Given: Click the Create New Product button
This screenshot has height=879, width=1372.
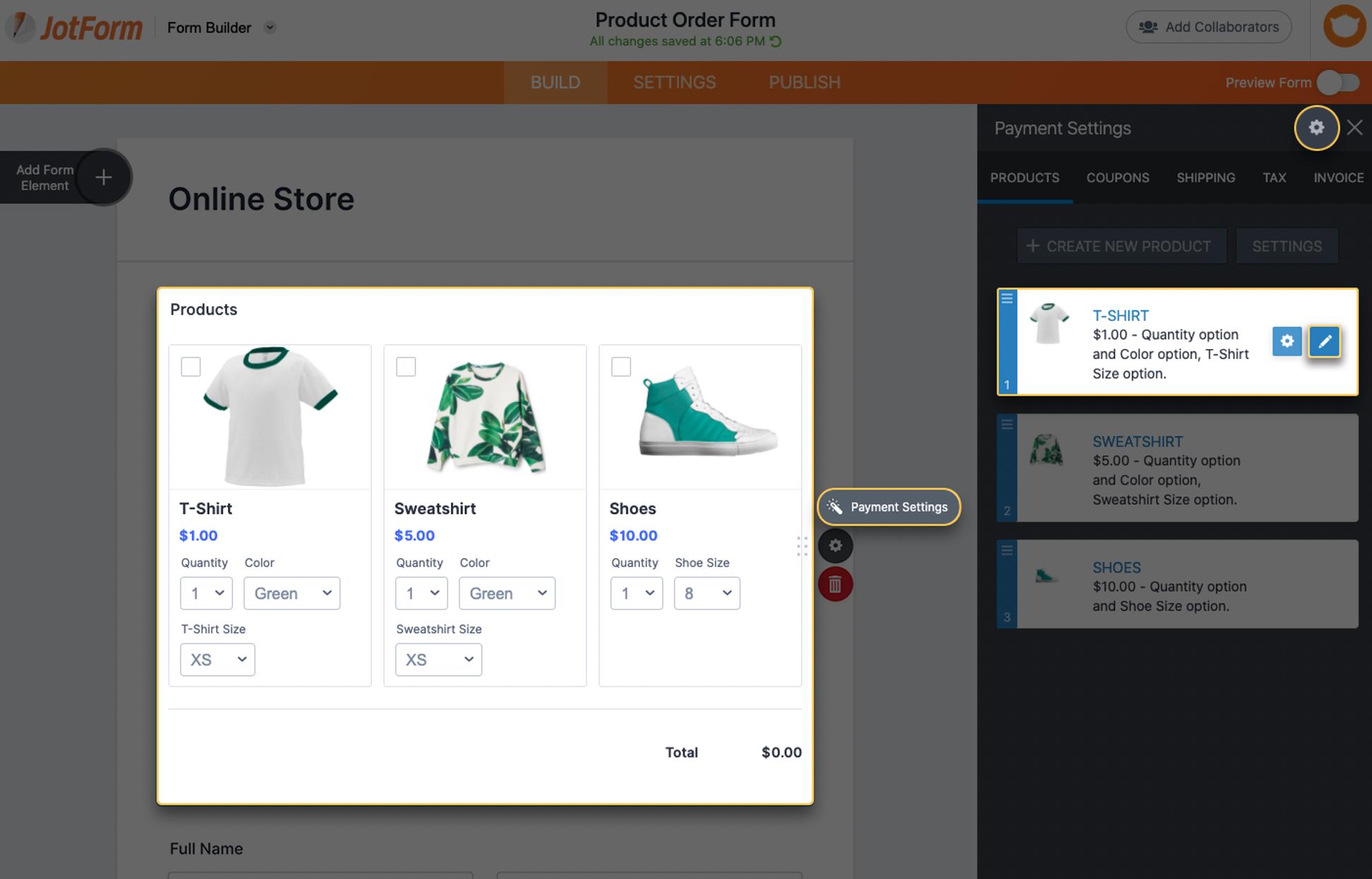Looking at the screenshot, I should pos(1121,246).
